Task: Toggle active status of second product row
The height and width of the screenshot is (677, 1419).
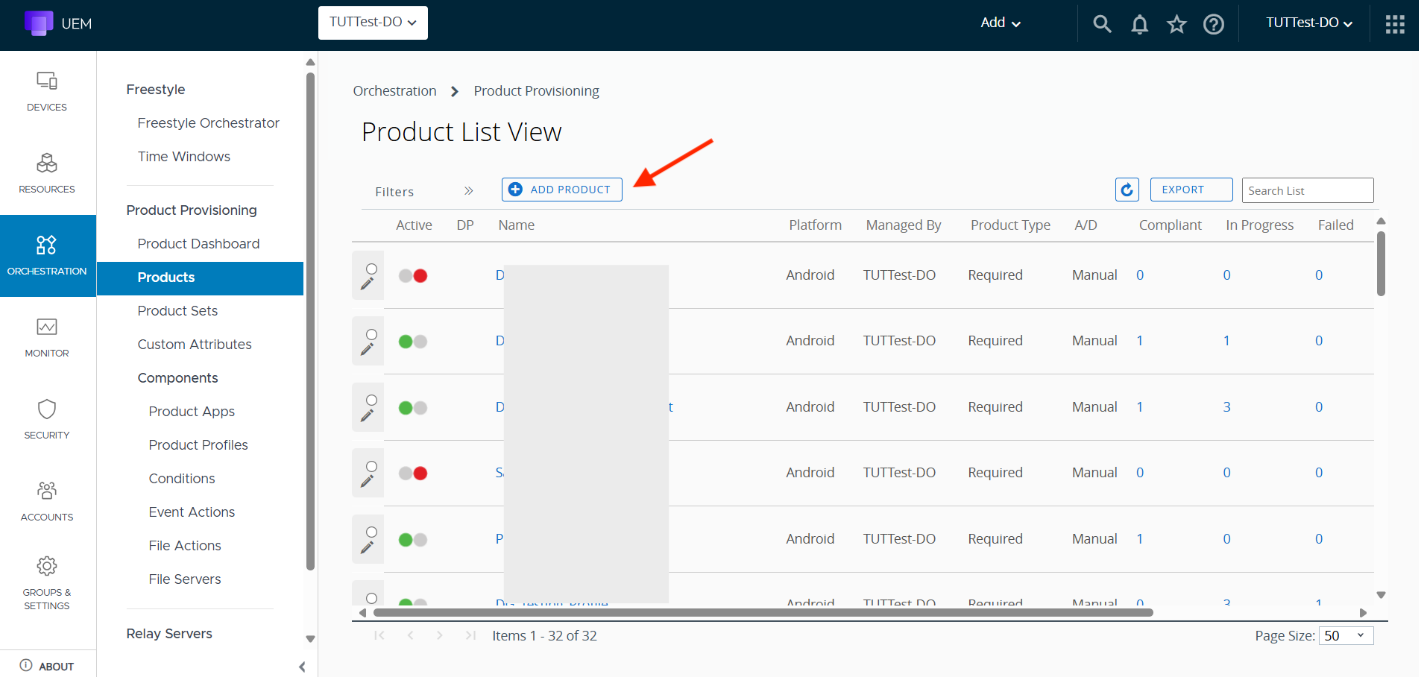Action: 413,341
